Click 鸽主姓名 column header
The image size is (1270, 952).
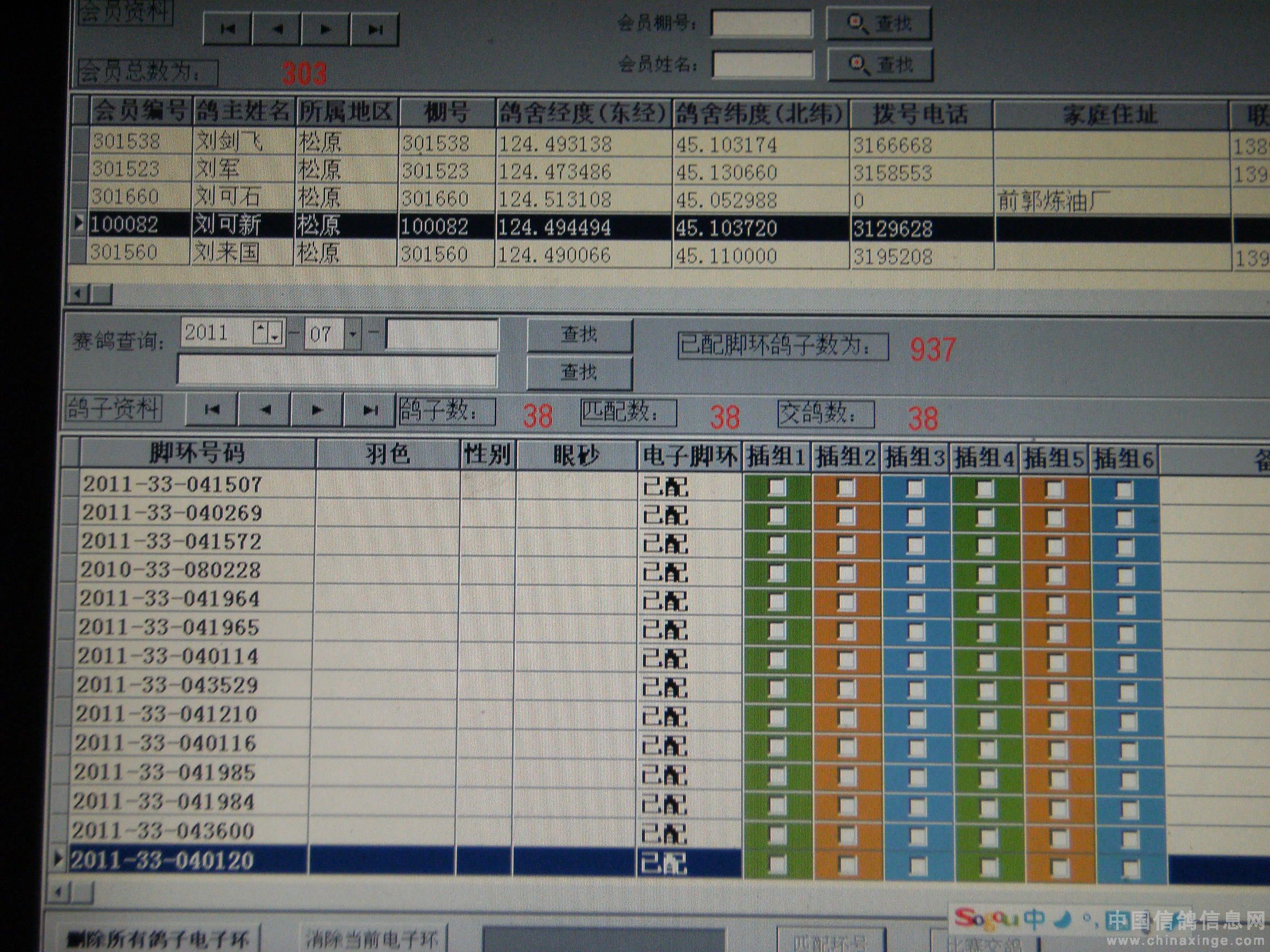pyautogui.click(x=244, y=112)
